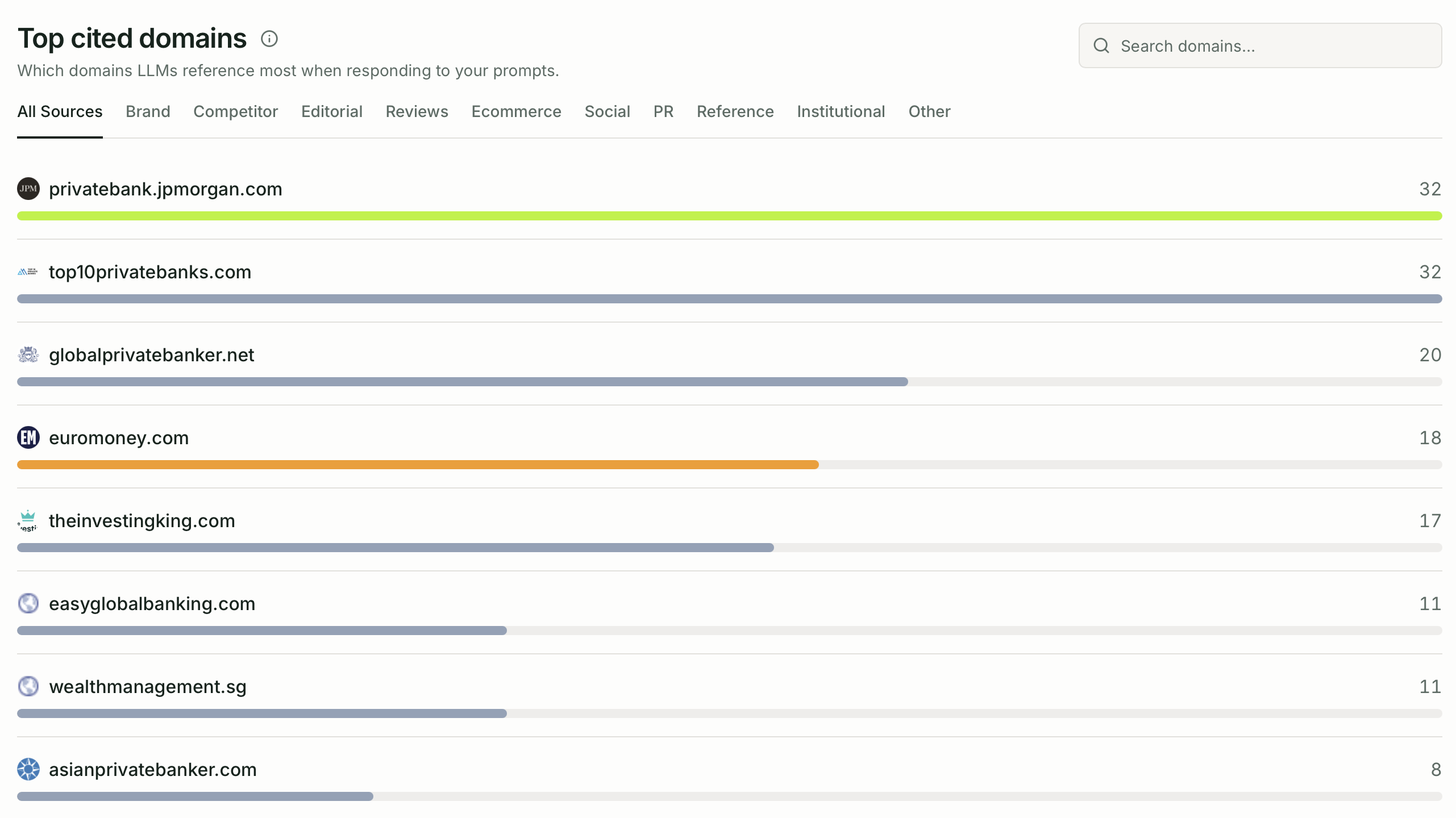Image resolution: width=1456 pixels, height=818 pixels.
Task: Open the Institutional tab
Action: [x=841, y=111]
